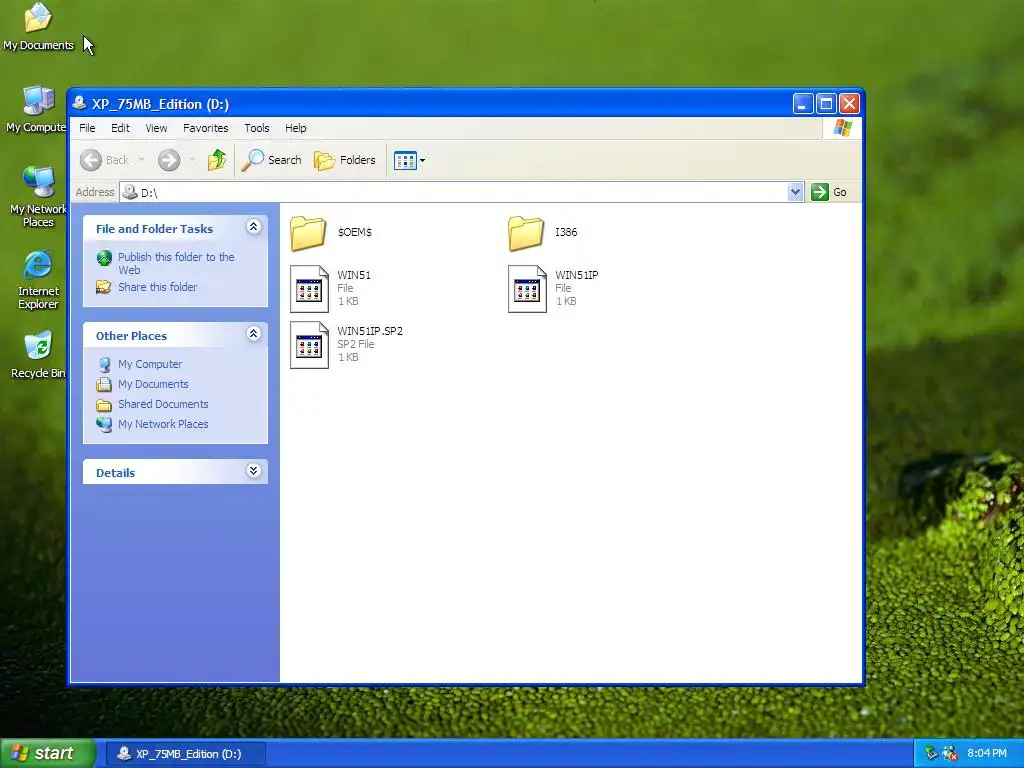The width and height of the screenshot is (1024, 768).
Task: Click the Address label
Action: 95,192
